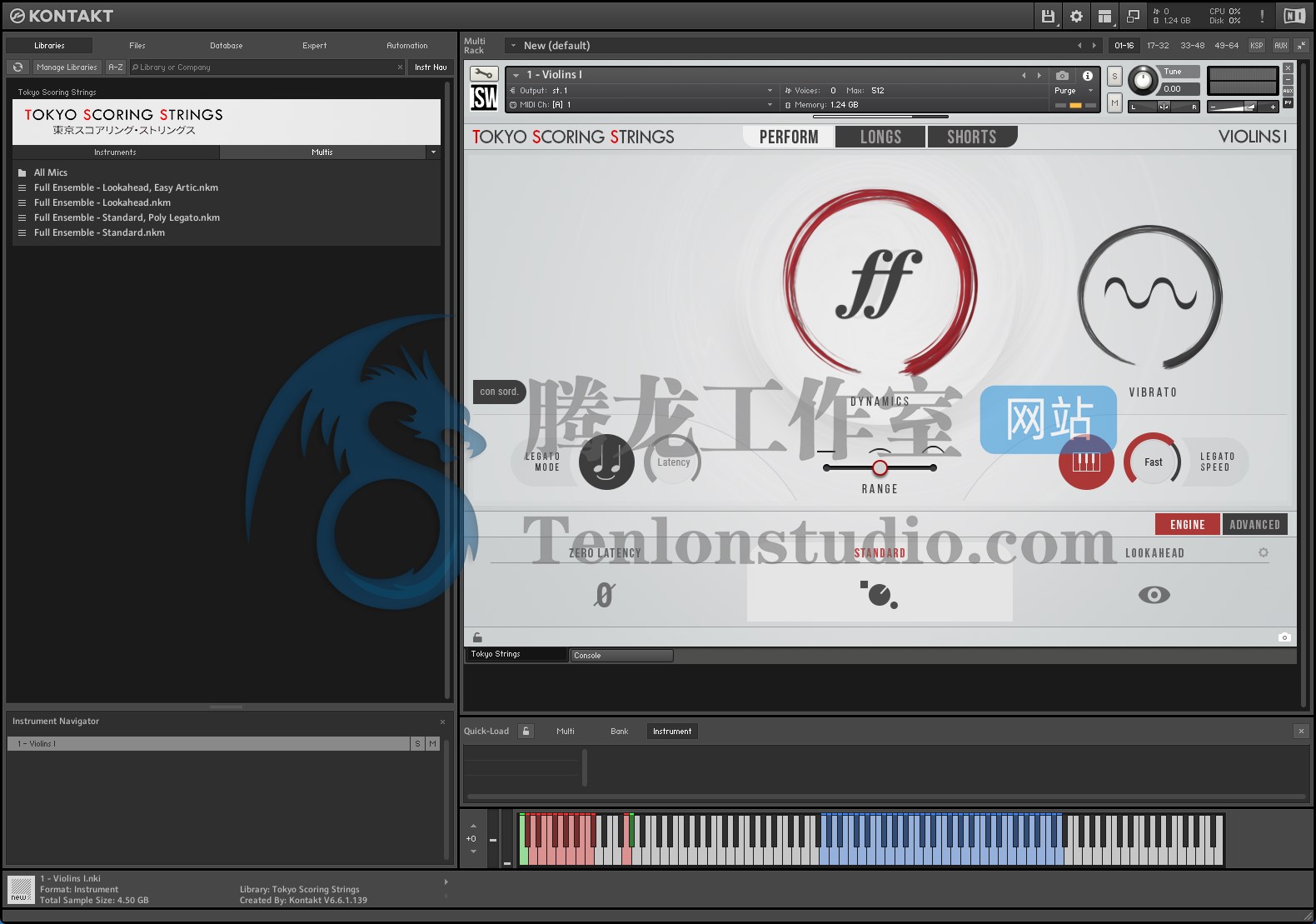Viewport: 1316px width, 924px height.
Task: Select Full Ensemble - Standard.nkm
Action: click(x=99, y=232)
